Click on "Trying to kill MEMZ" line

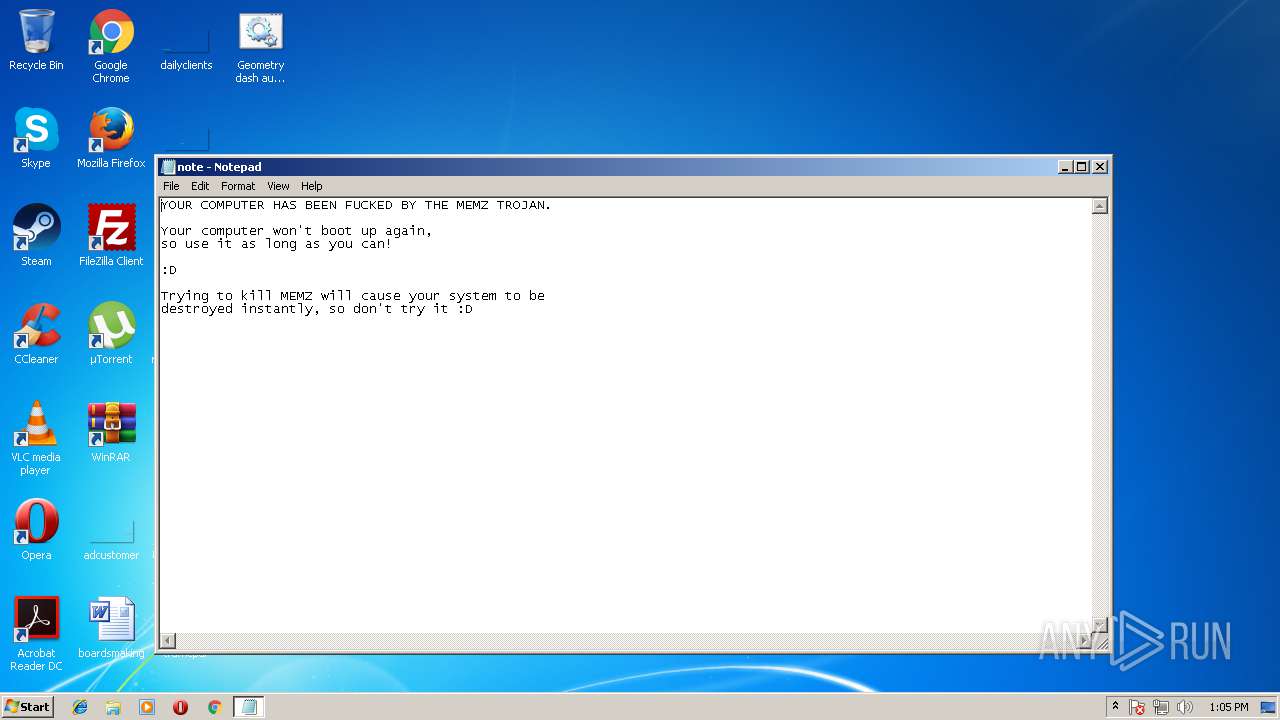pos(353,296)
